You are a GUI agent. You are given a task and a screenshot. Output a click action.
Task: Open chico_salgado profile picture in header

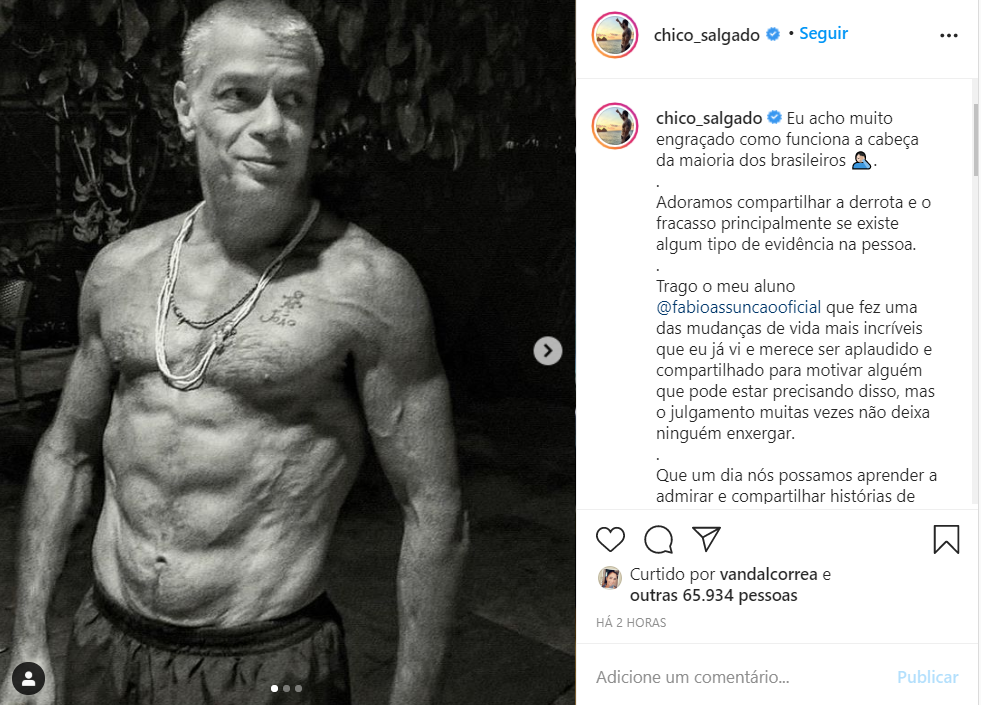pyautogui.click(x=615, y=35)
